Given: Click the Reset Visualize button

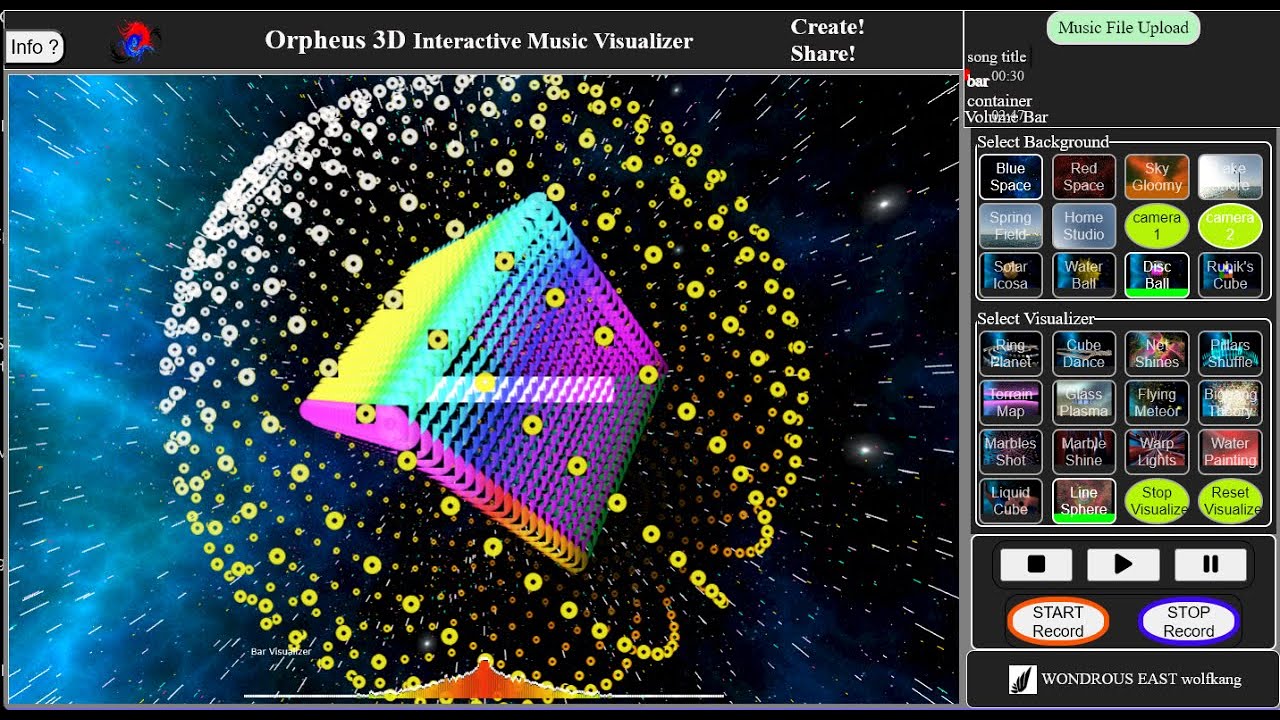Looking at the screenshot, I should [x=1230, y=500].
